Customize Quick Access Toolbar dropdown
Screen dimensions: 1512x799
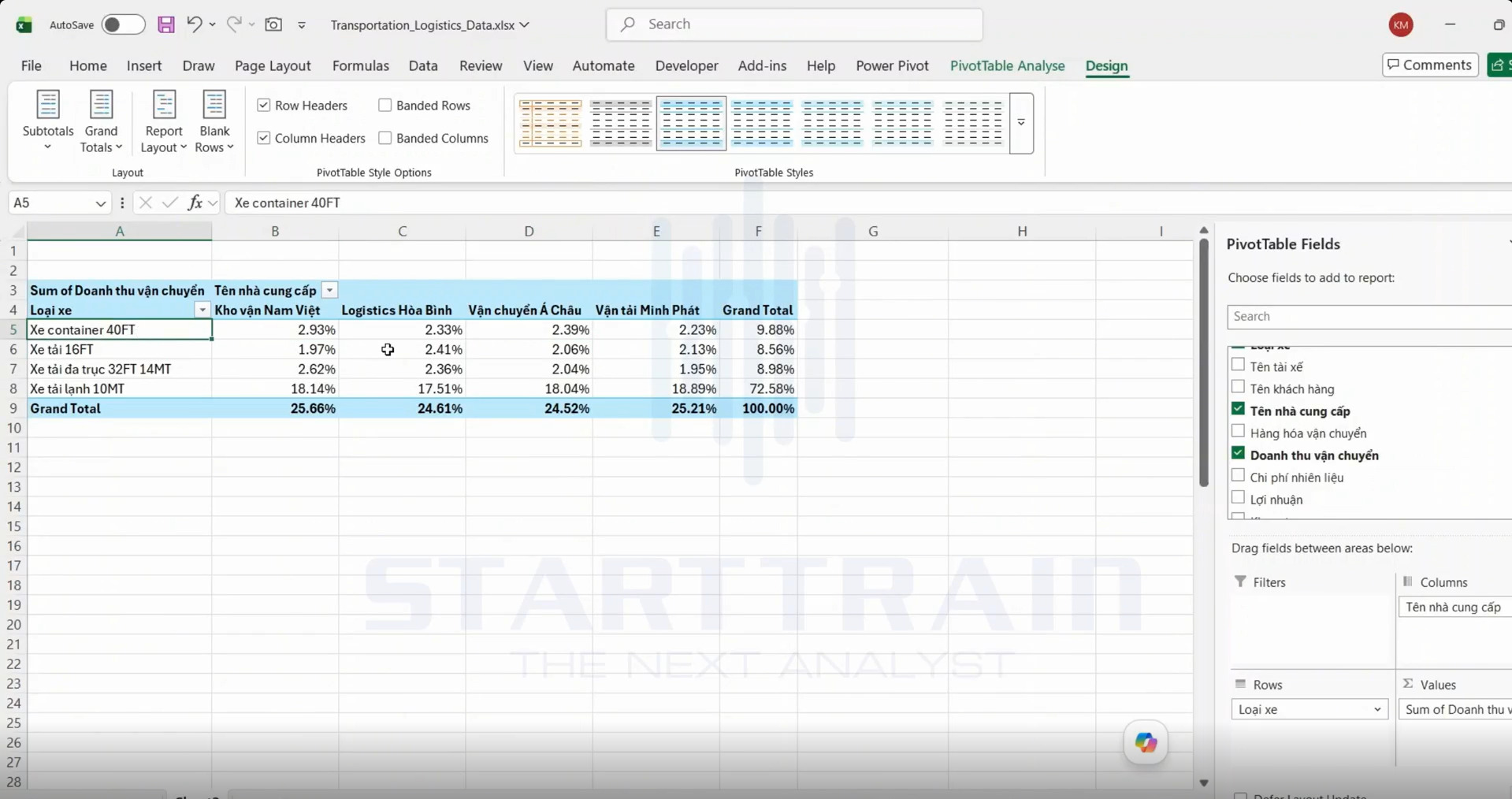[302, 25]
